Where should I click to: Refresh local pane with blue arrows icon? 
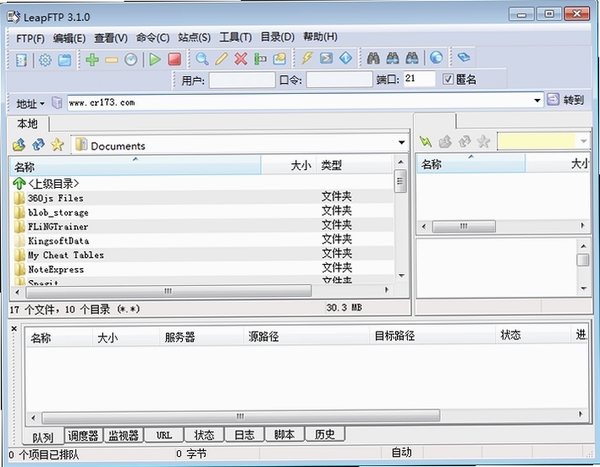pos(38,145)
